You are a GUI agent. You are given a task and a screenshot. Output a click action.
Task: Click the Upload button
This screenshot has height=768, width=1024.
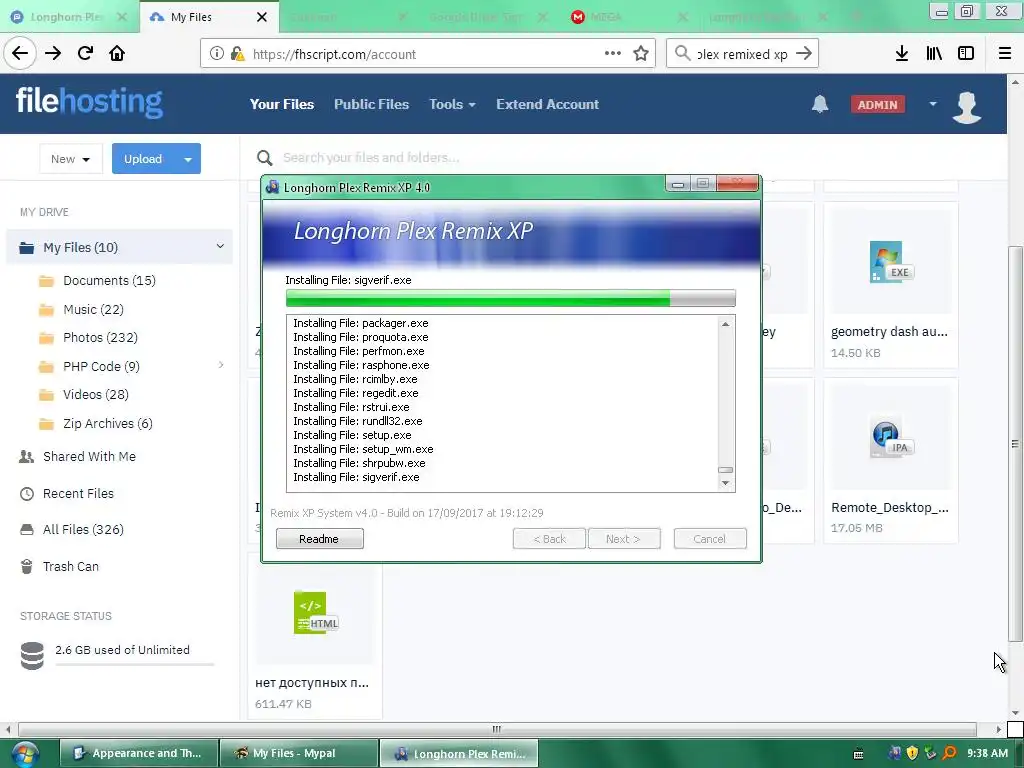coord(143,159)
